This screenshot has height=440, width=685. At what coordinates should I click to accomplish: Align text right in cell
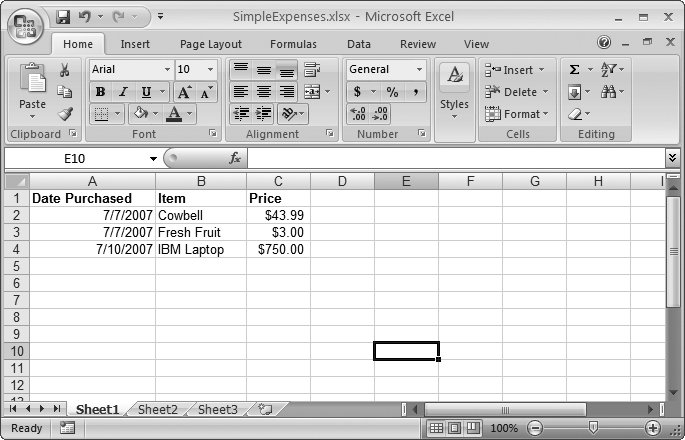[x=286, y=92]
